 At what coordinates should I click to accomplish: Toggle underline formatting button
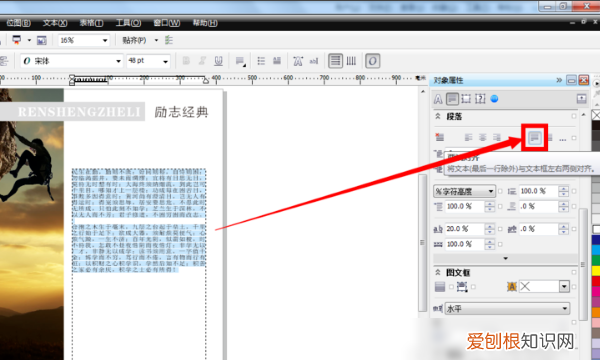point(218,61)
